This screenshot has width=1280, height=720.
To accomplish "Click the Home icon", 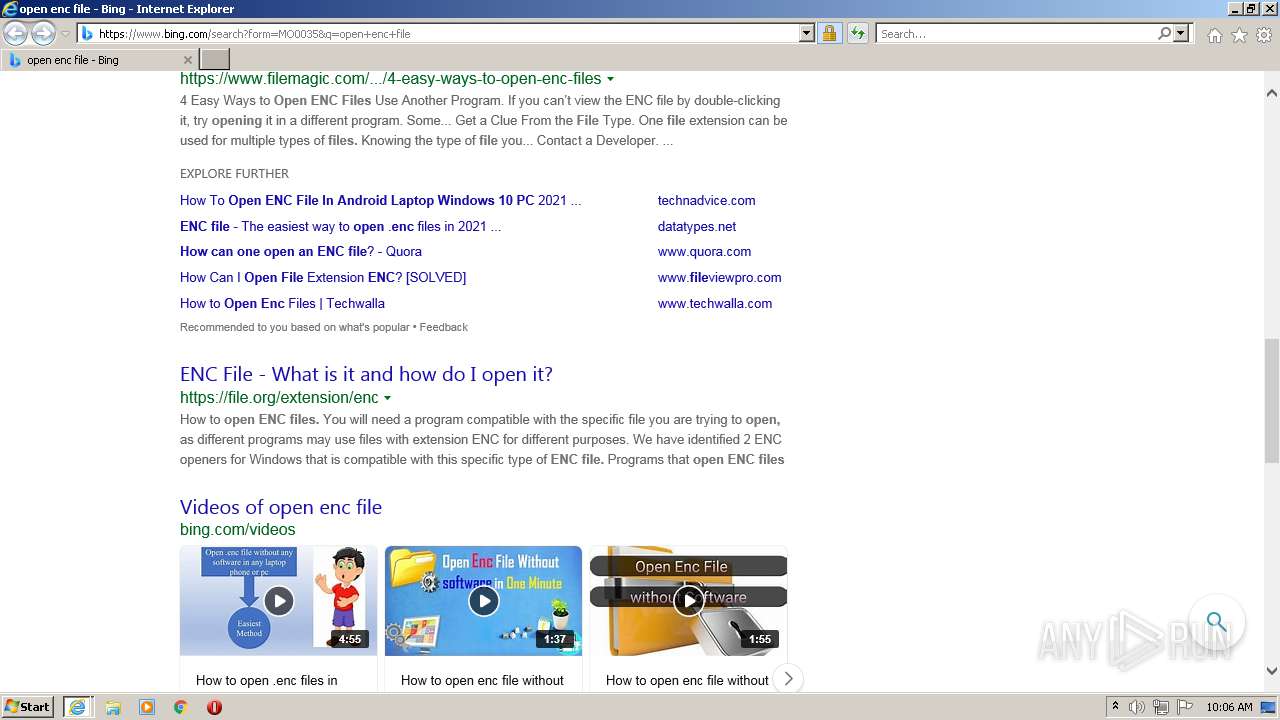I will pyautogui.click(x=1214, y=35).
